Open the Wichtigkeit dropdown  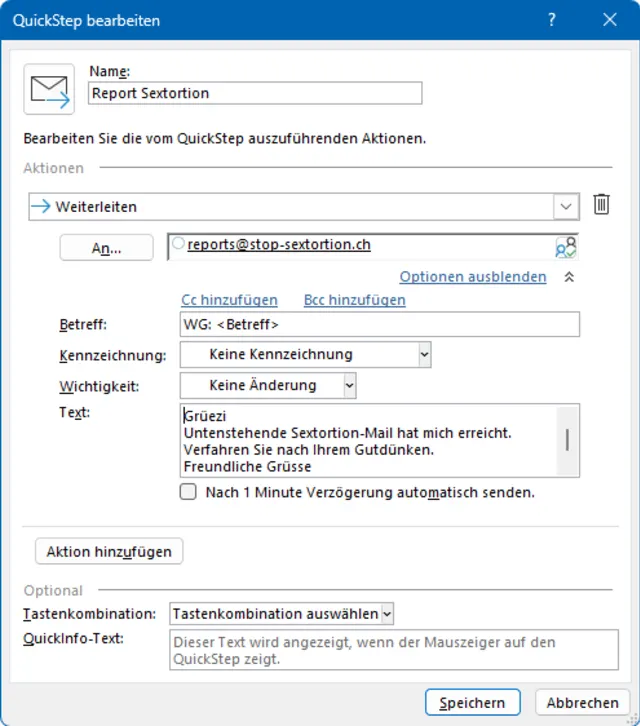348,385
